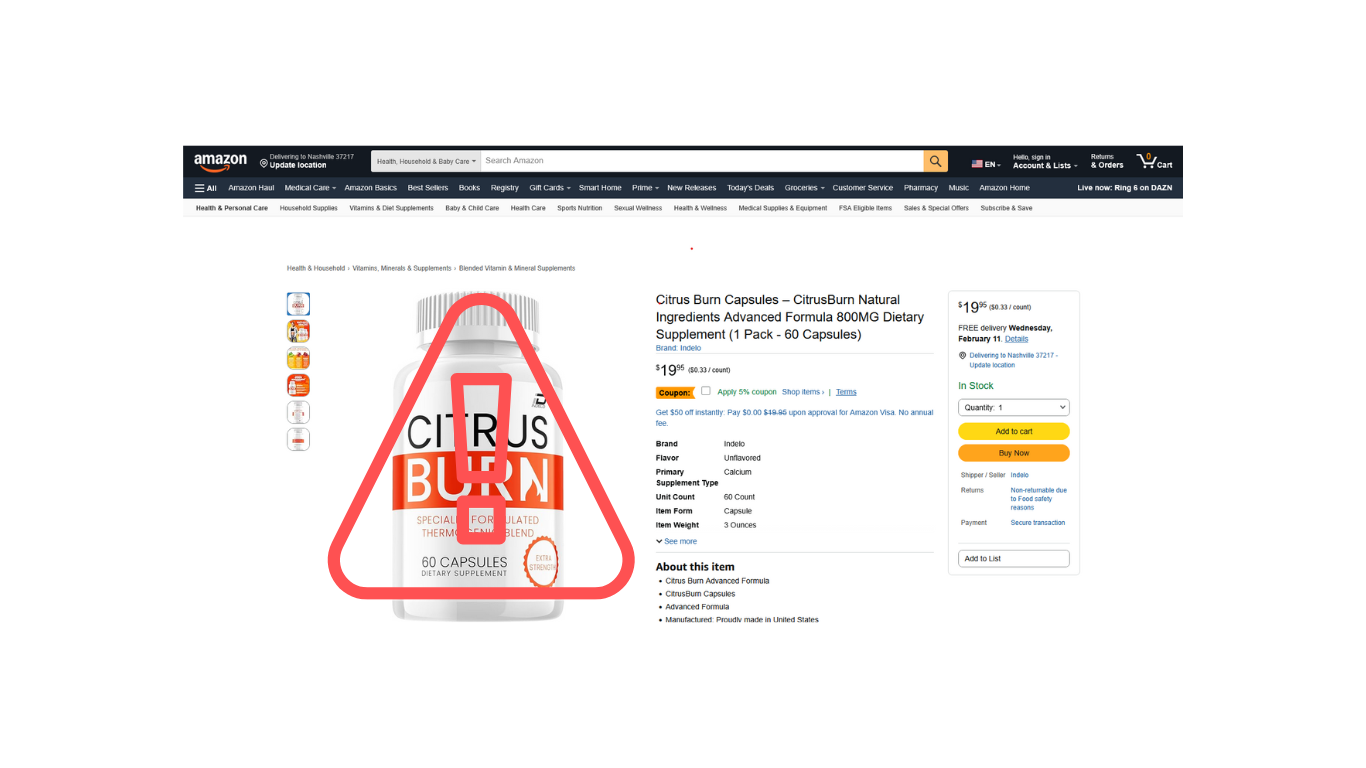The image size is (1366, 768).
Task: Click the Add to cart button
Action: click(1014, 432)
